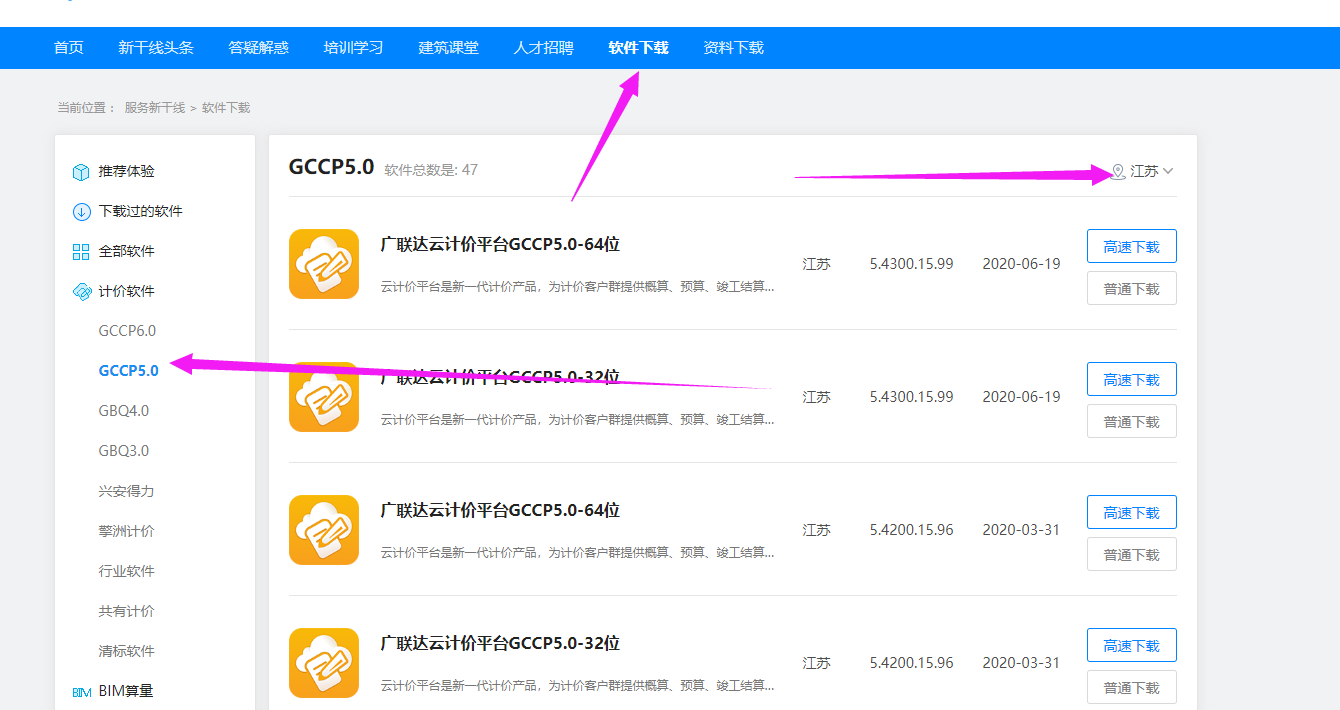
Task: Go to the 答疑解惑 nav tab
Action: pyautogui.click(x=259, y=48)
